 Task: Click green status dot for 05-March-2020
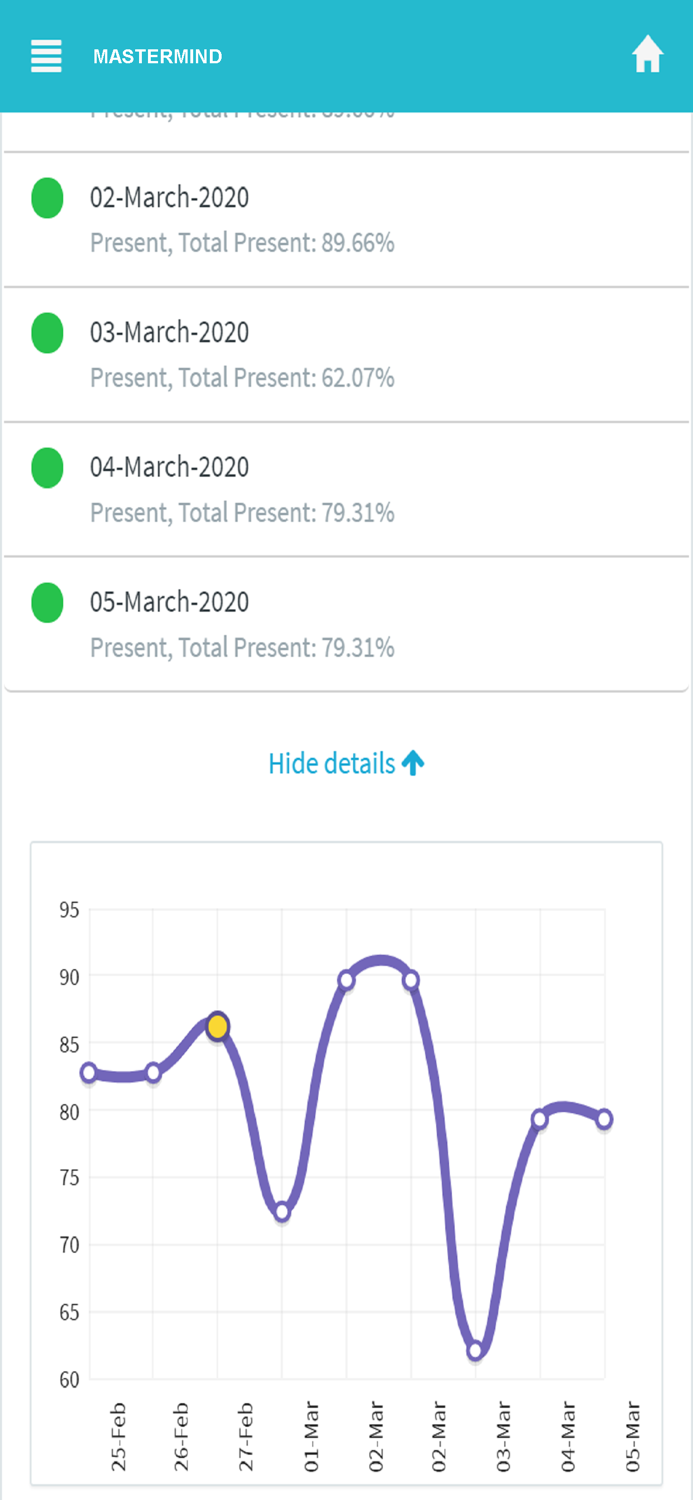(x=47, y=603)
